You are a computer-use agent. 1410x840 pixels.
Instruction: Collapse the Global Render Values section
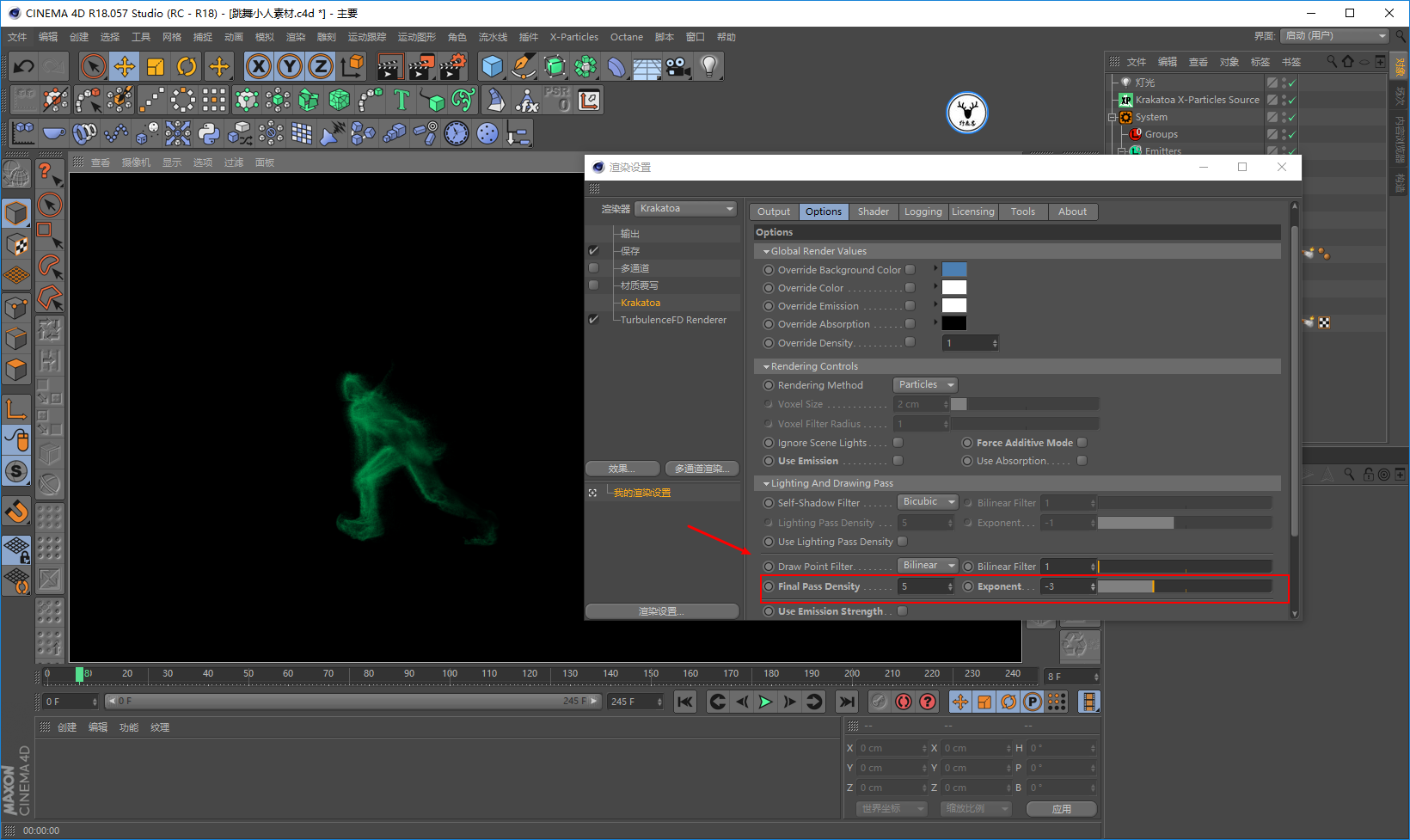(766, 251)
